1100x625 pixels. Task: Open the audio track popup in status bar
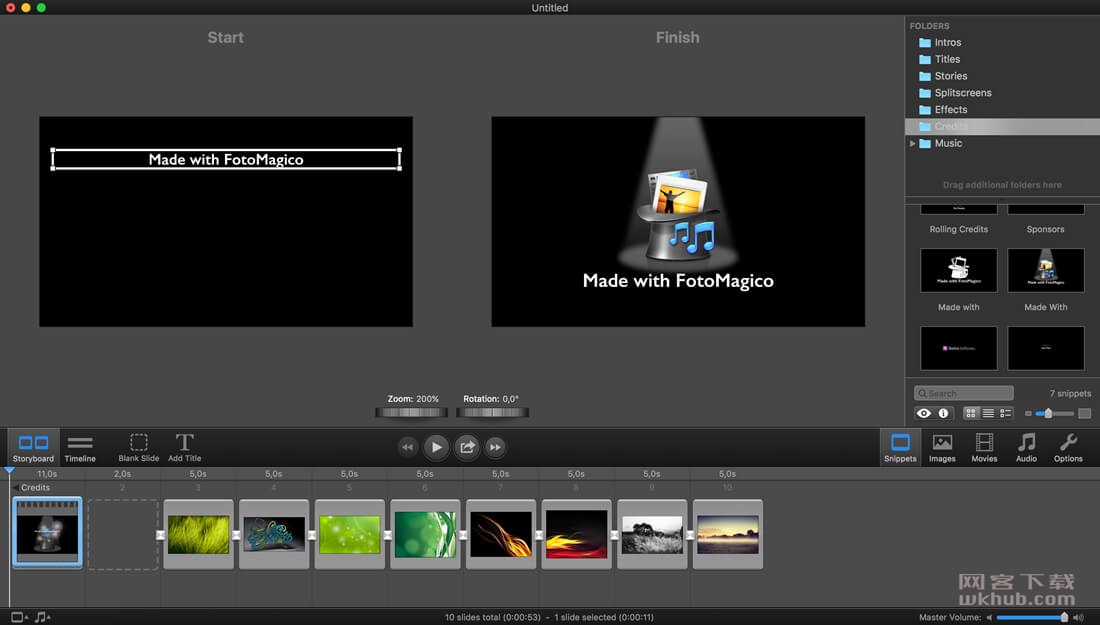[x=41, y=617]
